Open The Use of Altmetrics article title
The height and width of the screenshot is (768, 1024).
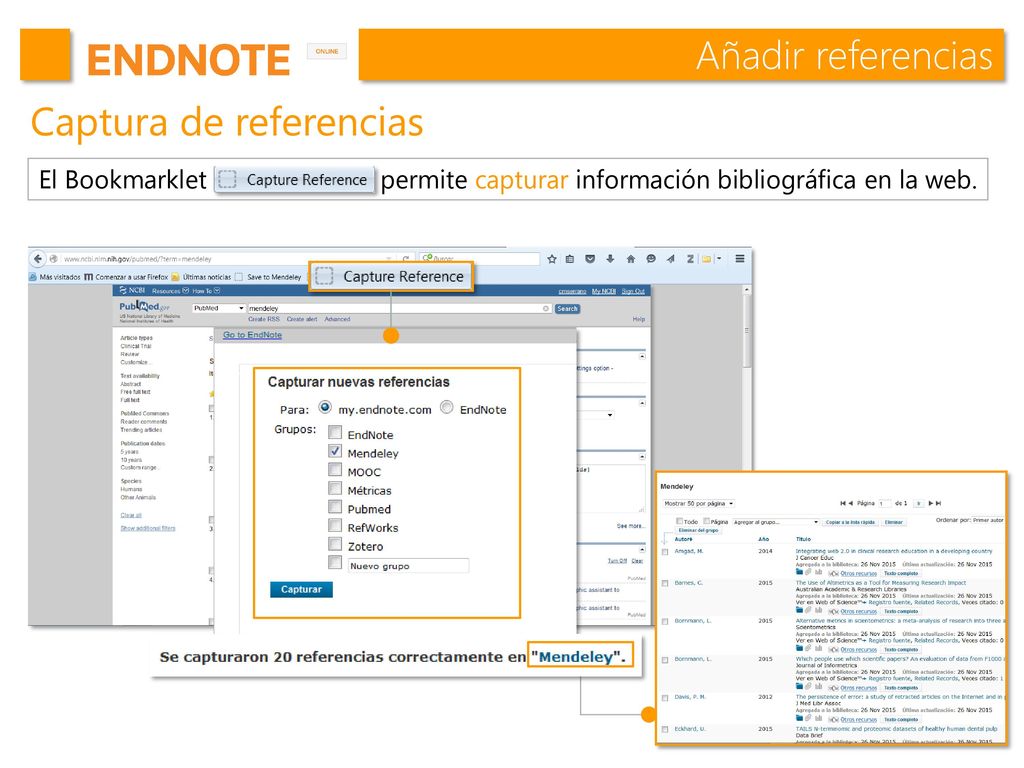tap(880, 583)
